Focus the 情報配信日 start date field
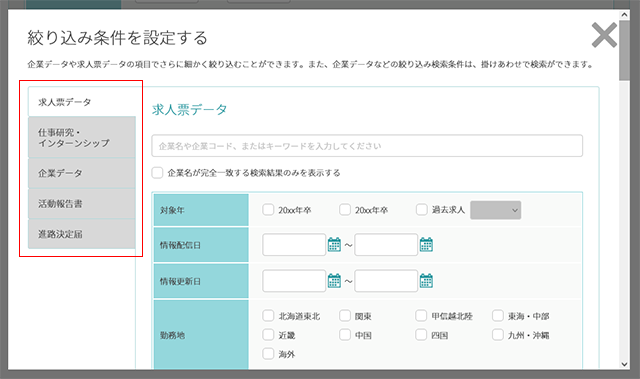Screen dimensions: 640x379 [294, 245]
